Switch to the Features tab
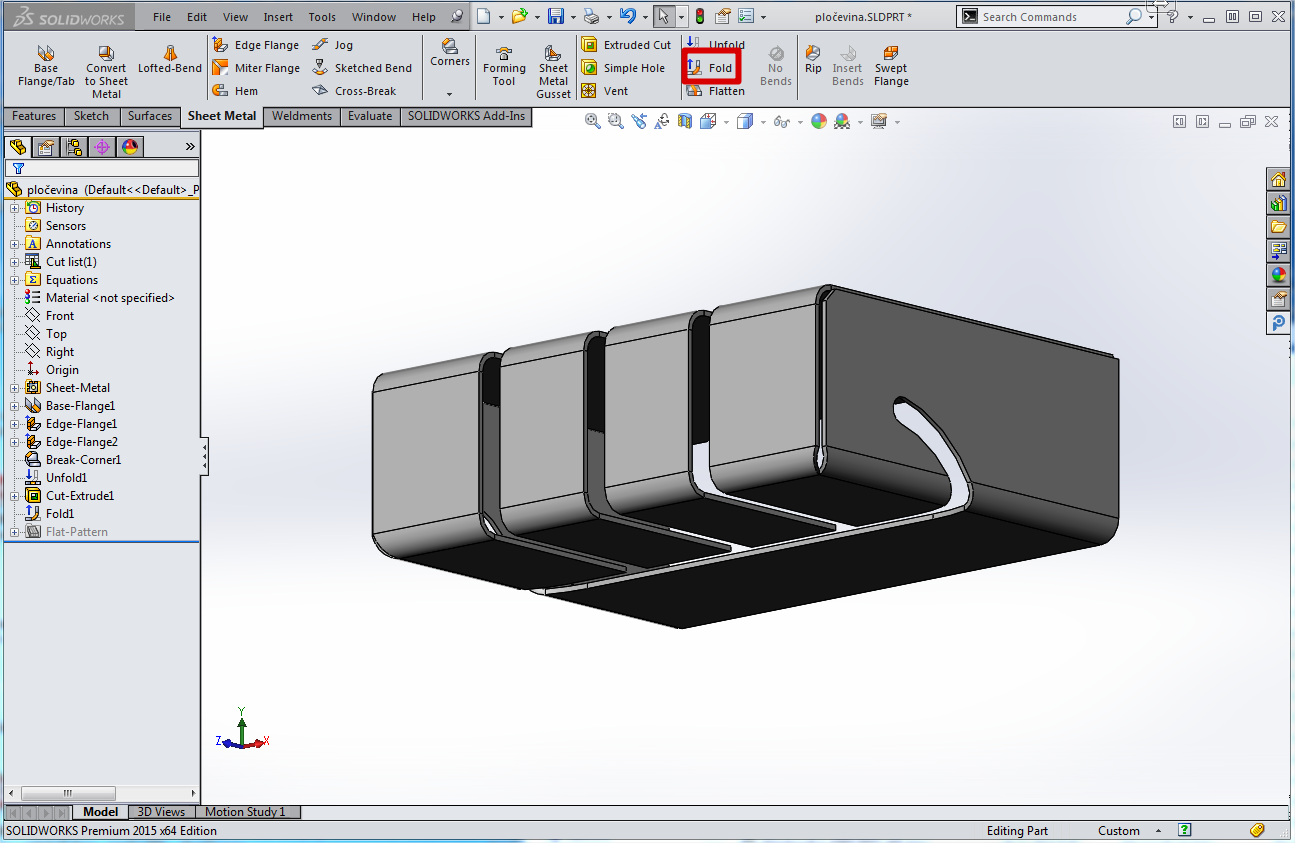This screenshot has width=1295, height=843. point(34,116)
